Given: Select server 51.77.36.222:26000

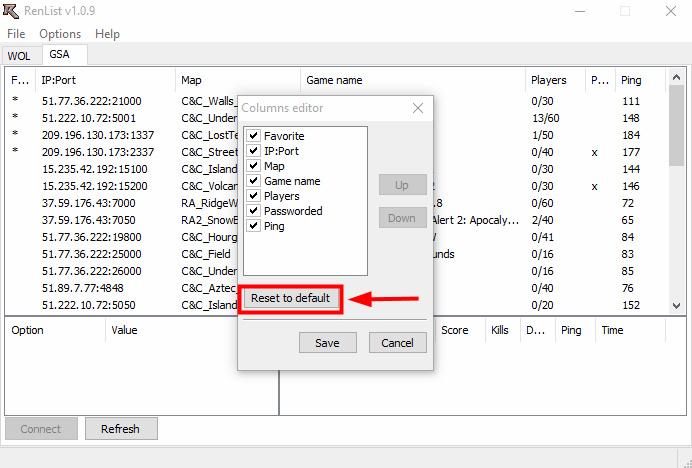Looking at the screenshot, I should point(92,271).
